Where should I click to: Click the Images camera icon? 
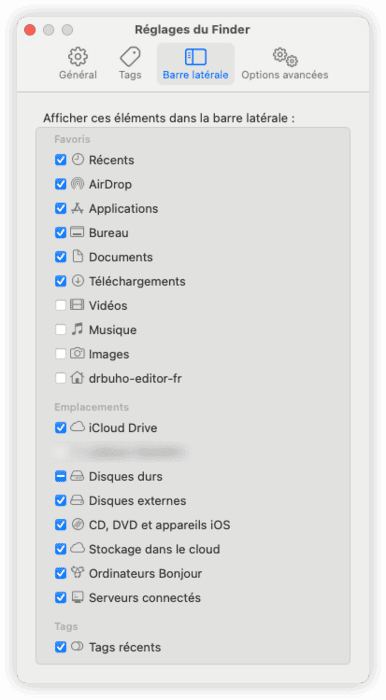[78, 354]
